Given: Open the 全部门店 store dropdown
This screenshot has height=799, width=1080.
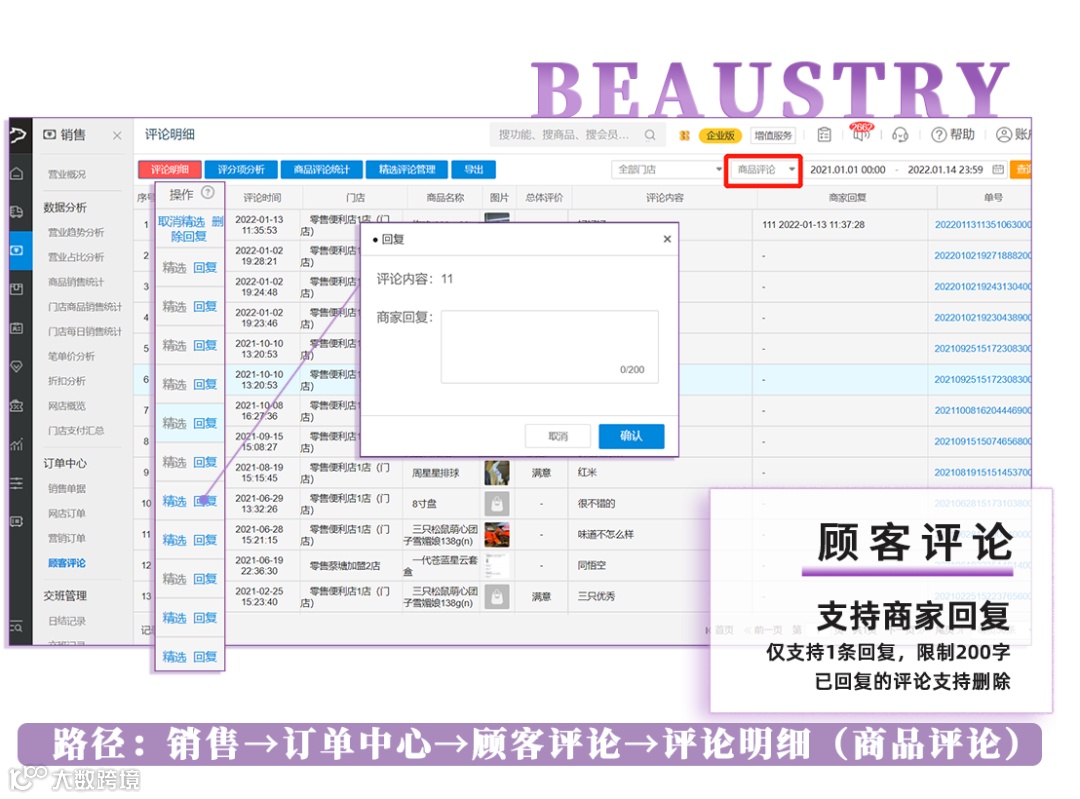Looking at the screenshot, I should coord(667,169).
